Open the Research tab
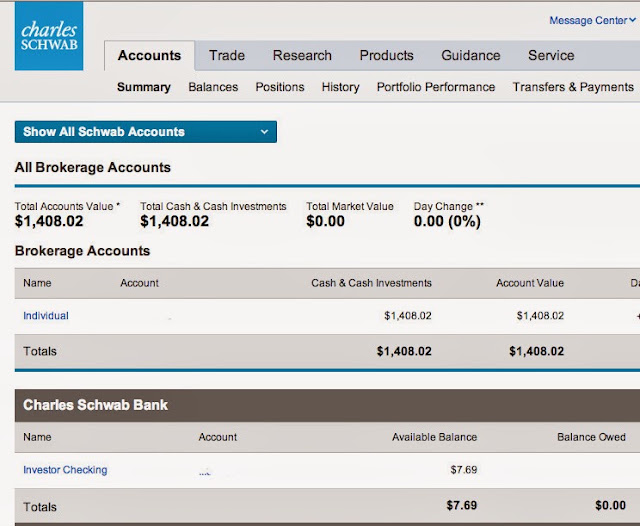The image size is (640, 526). 302,55
